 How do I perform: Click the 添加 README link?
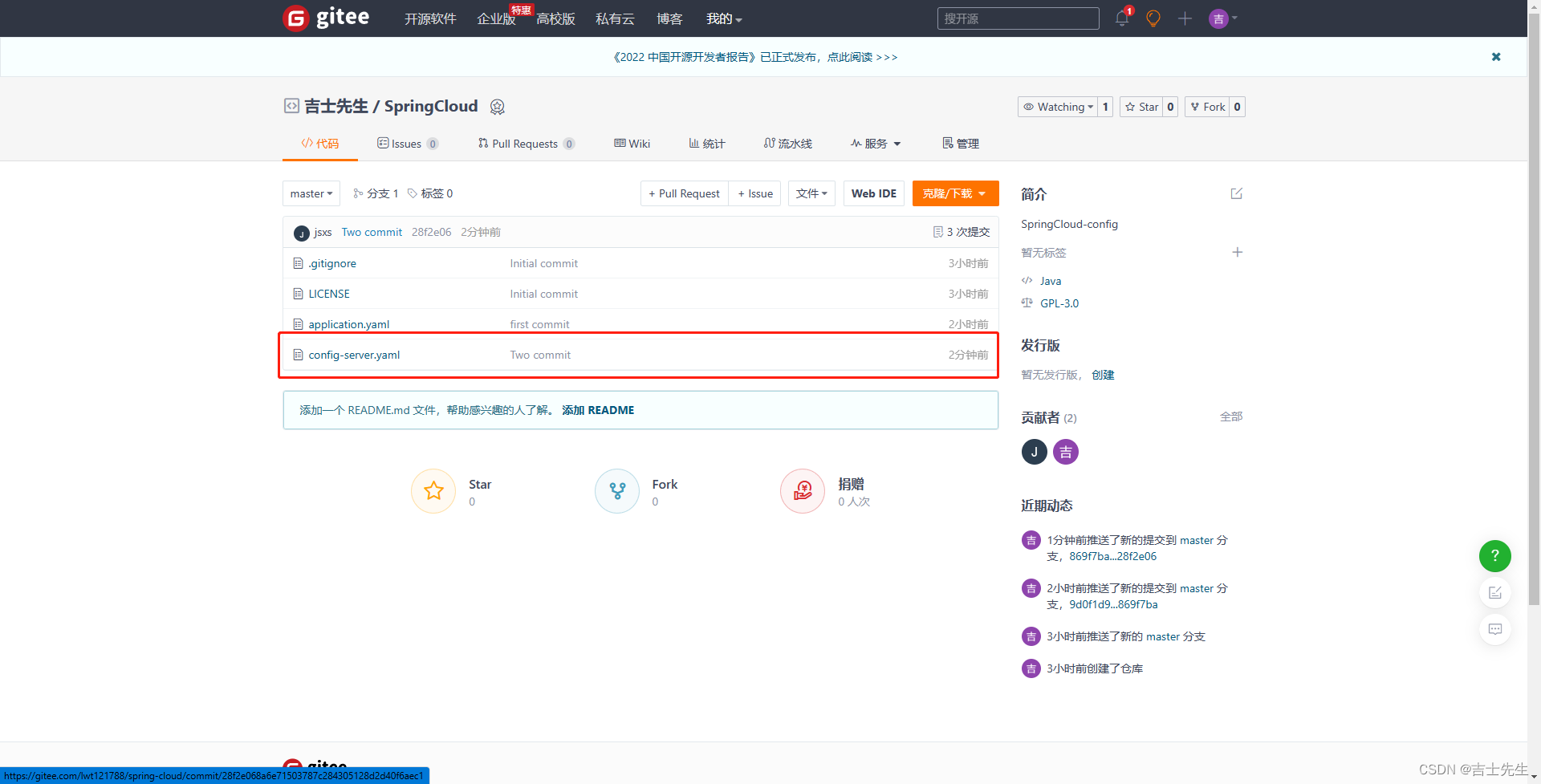point(598,410)
